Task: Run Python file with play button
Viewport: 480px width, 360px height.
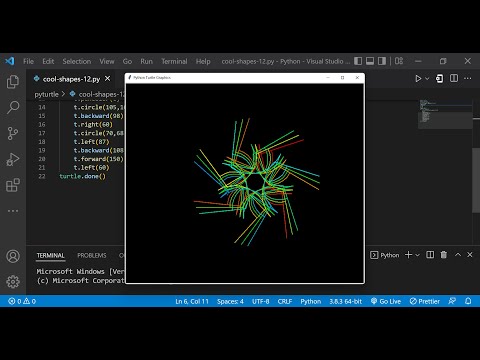Action: [418, 79]
